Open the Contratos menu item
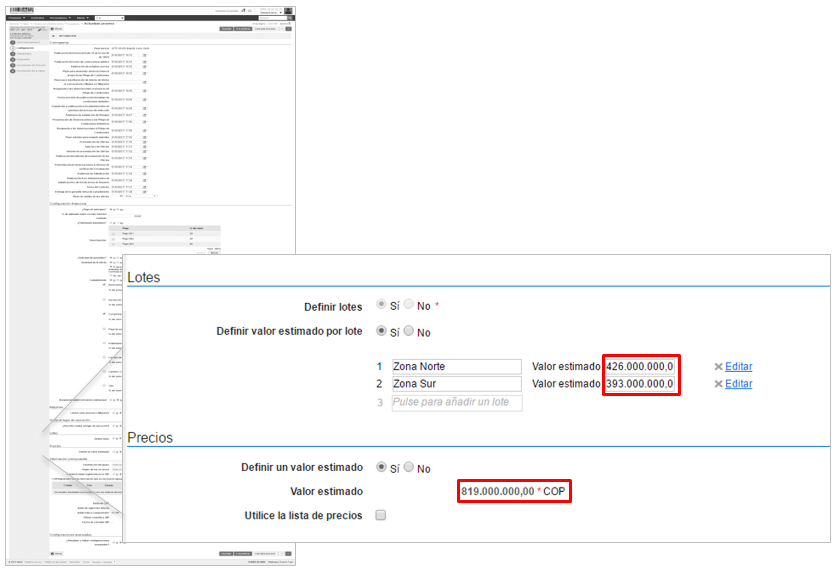 pos(38,18)
